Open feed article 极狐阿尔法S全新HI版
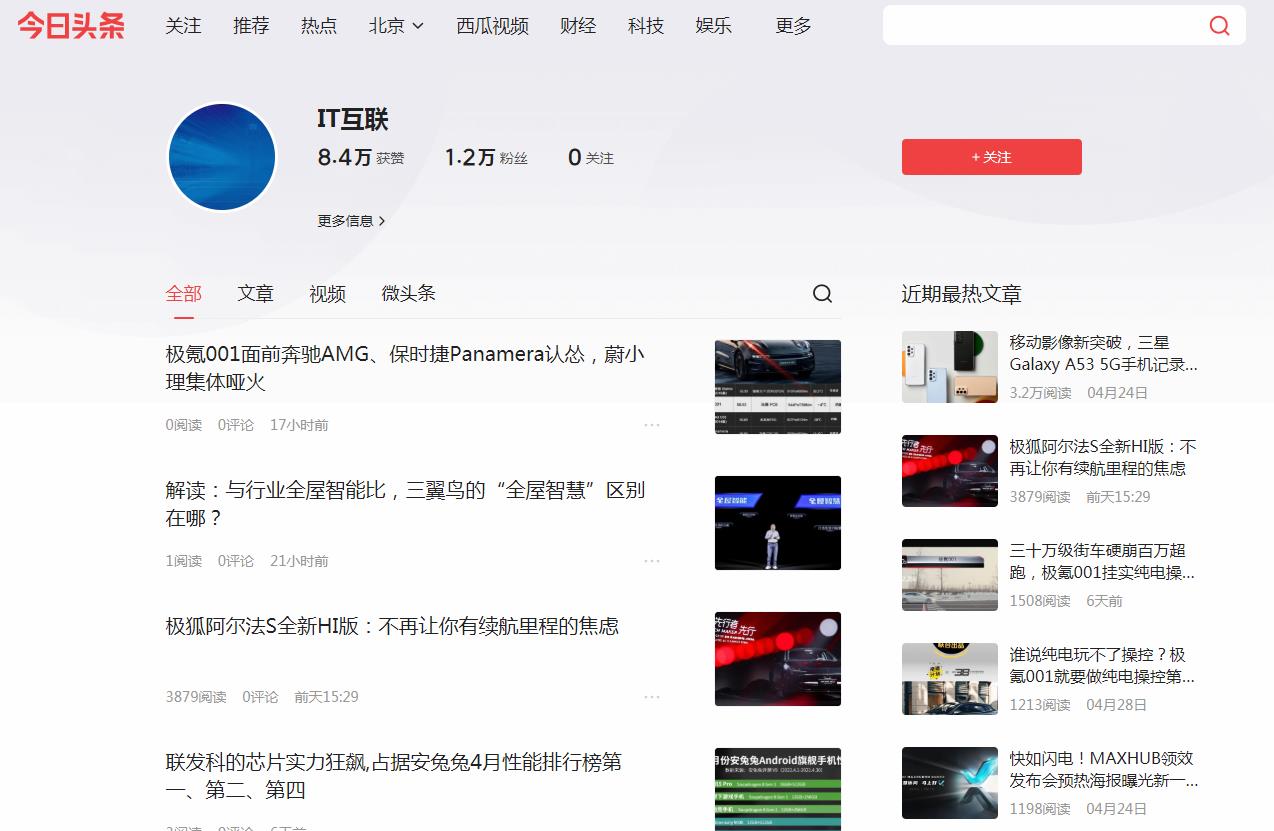This screenshot has width=1274, height=831. coord(392,626)
